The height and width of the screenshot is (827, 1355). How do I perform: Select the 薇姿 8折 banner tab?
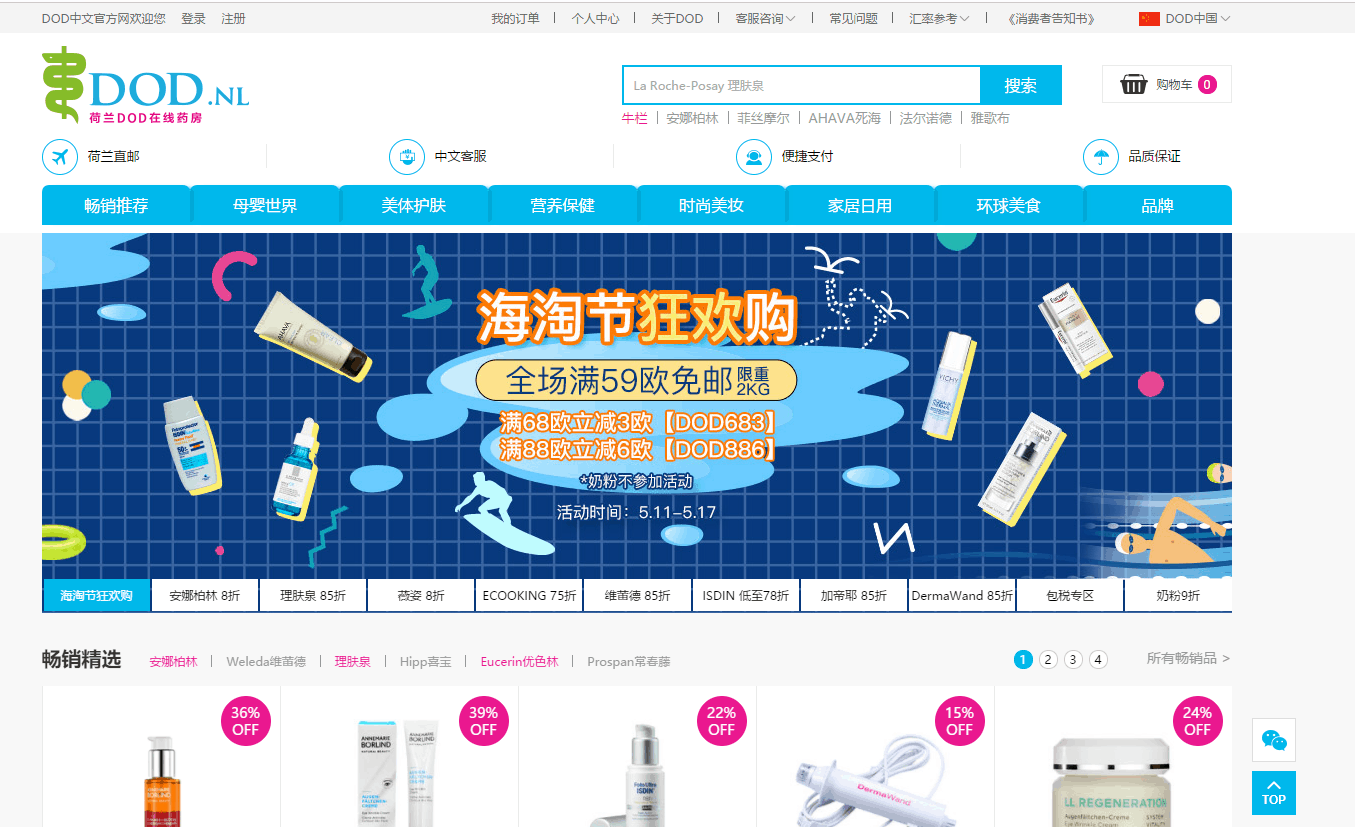[x=421, y=595]
